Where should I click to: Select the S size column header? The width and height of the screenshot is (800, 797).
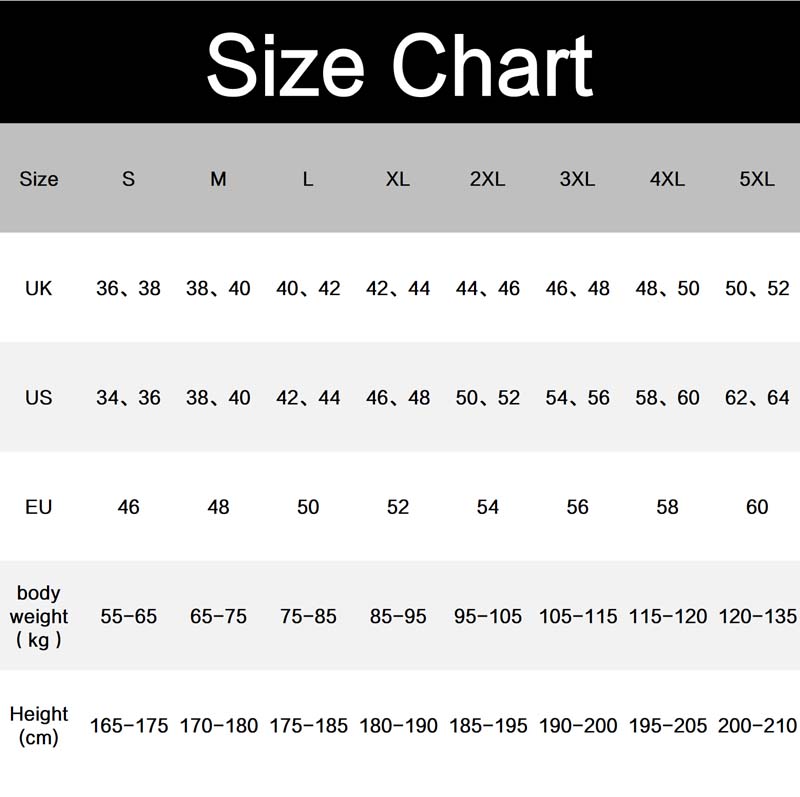point(128,180)
